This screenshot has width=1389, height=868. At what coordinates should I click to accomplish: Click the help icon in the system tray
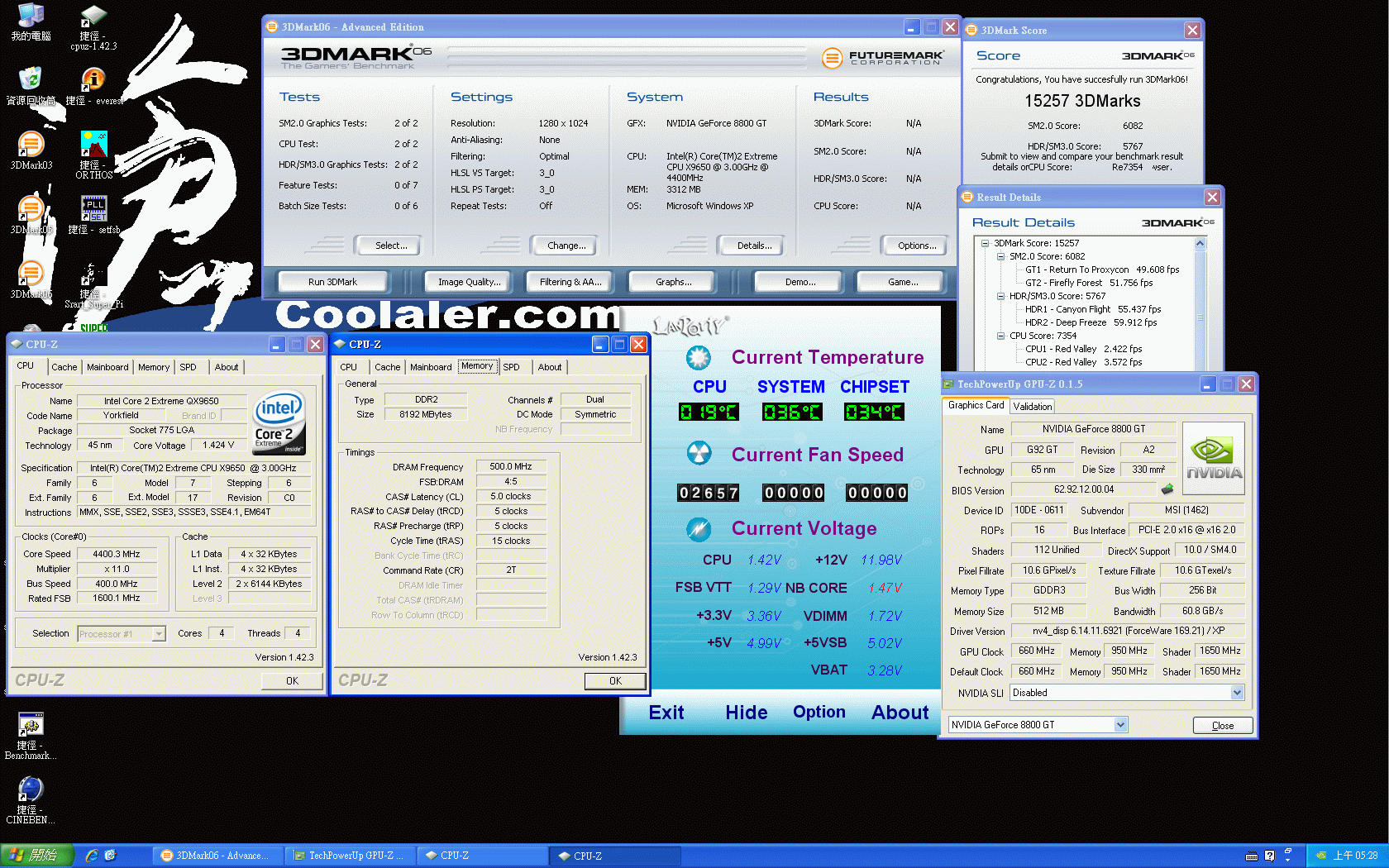tap(1269, 856)
